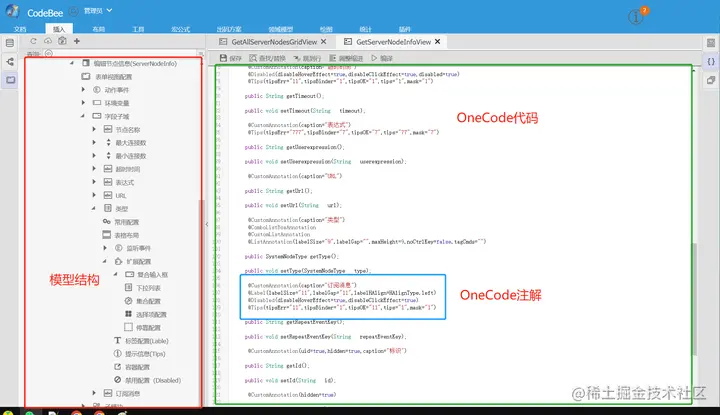This screenshot has height=415, width=720.
Task: Select 常用配置 tree node
Action: 121,222
